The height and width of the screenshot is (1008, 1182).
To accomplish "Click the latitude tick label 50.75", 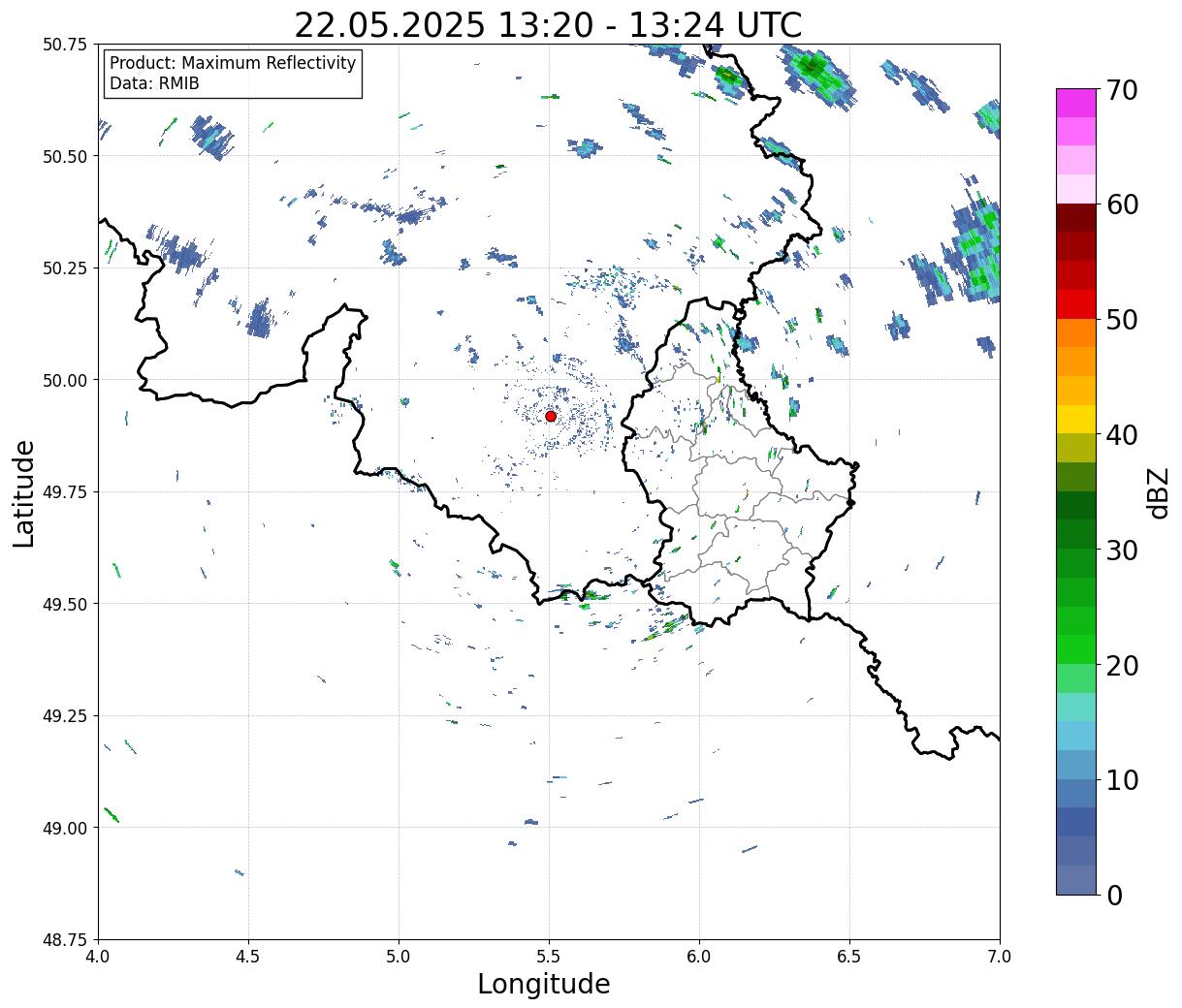I will tap(65, 45).
